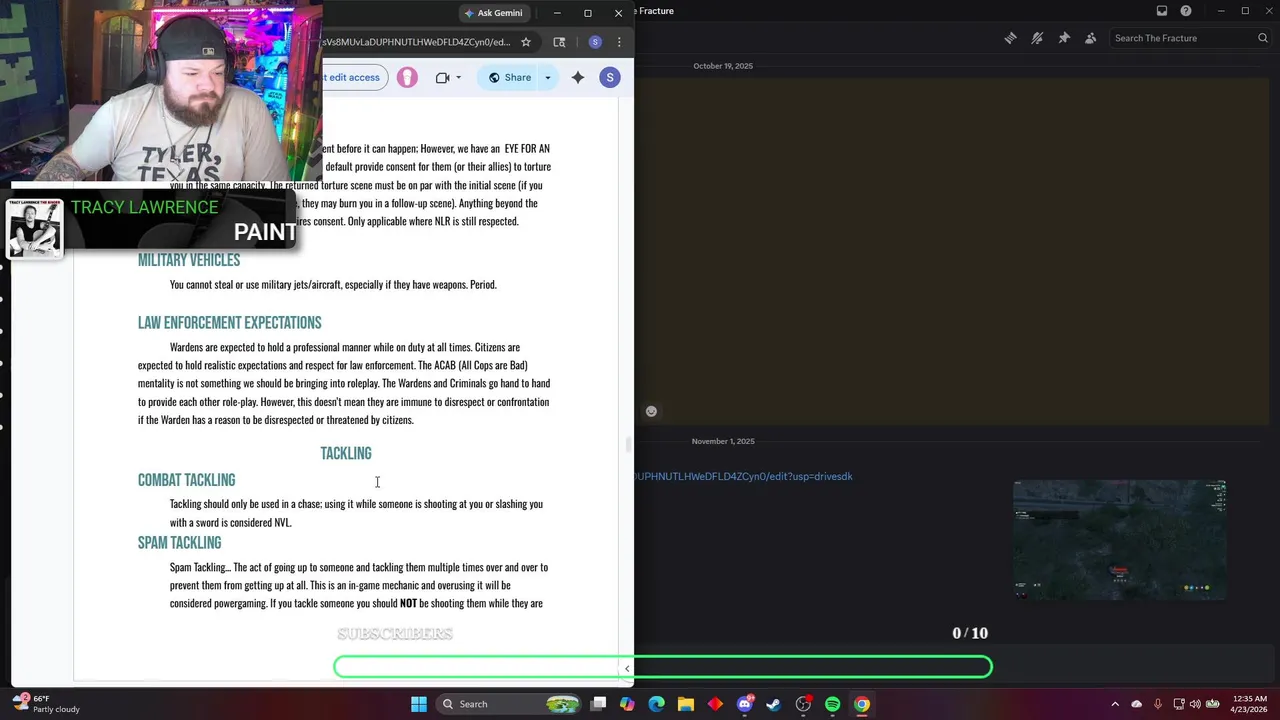Open Spotify from the taskbar
This screenshot has width=1280, height=720.
[x=832, y=704]
